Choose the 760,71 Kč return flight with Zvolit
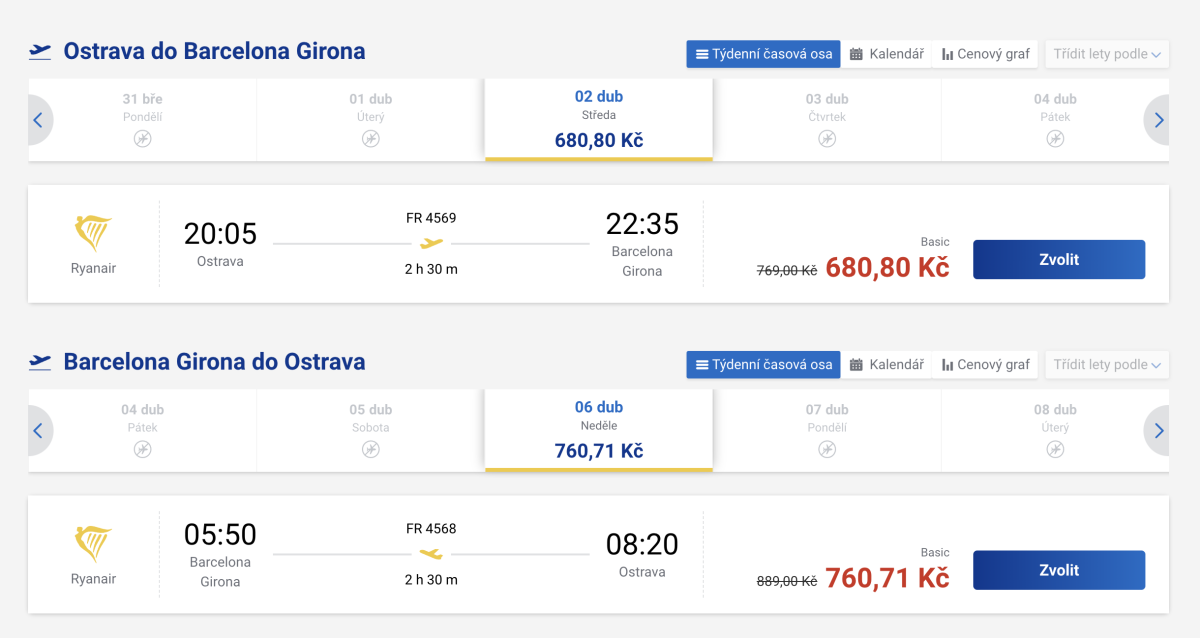Image resolution: width=1200 pixels, height=638 pixels. pyautogui.click(x=1058, y=570)
